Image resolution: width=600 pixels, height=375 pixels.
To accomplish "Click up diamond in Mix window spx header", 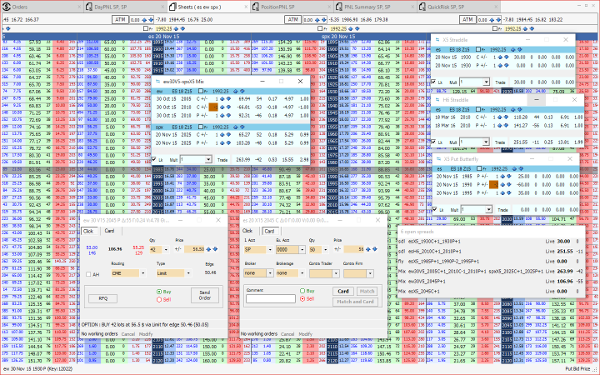I will (235, 127).
